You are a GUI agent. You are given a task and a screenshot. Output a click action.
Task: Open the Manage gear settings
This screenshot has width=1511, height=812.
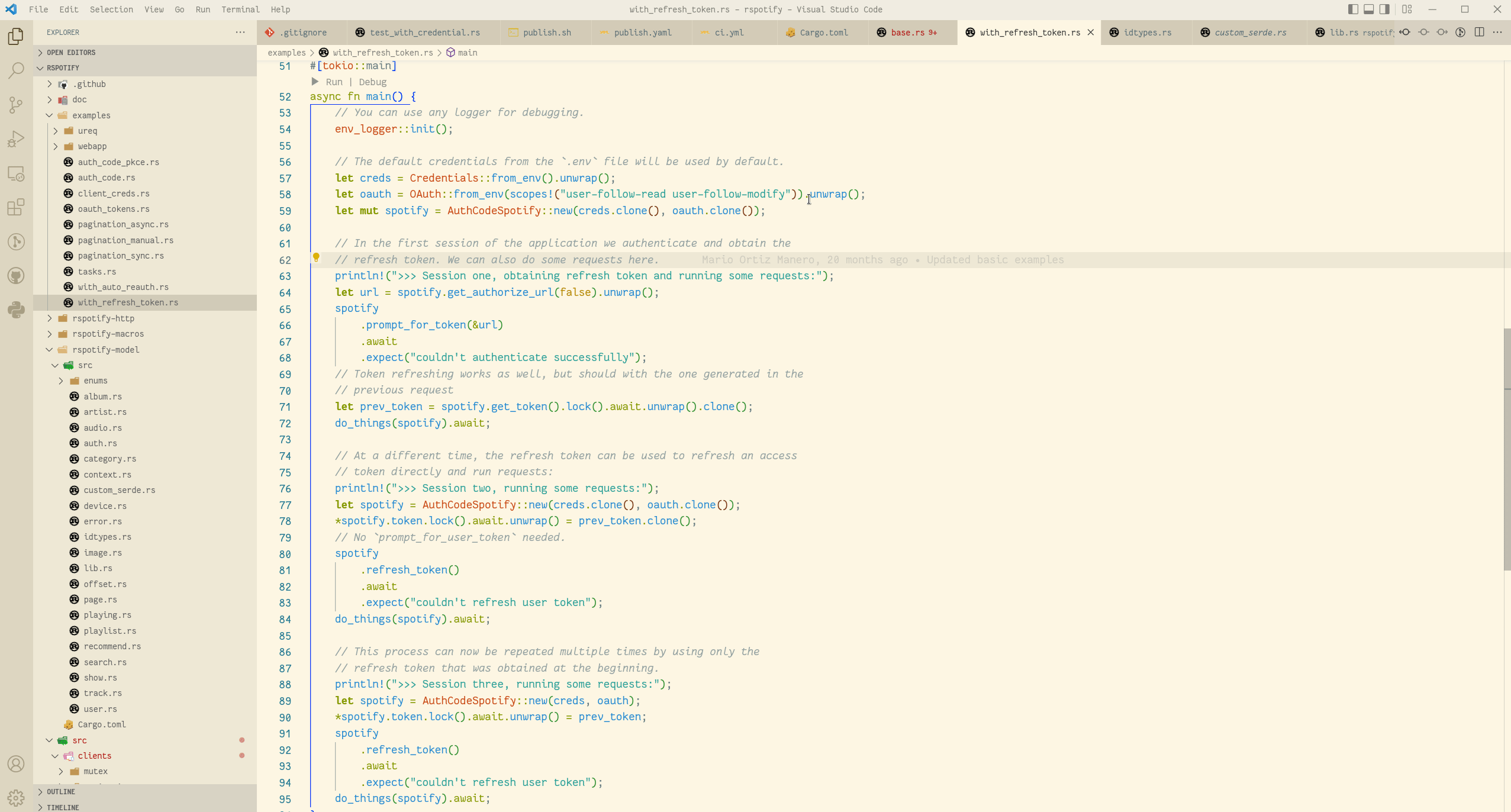click(x=16, y=797)
